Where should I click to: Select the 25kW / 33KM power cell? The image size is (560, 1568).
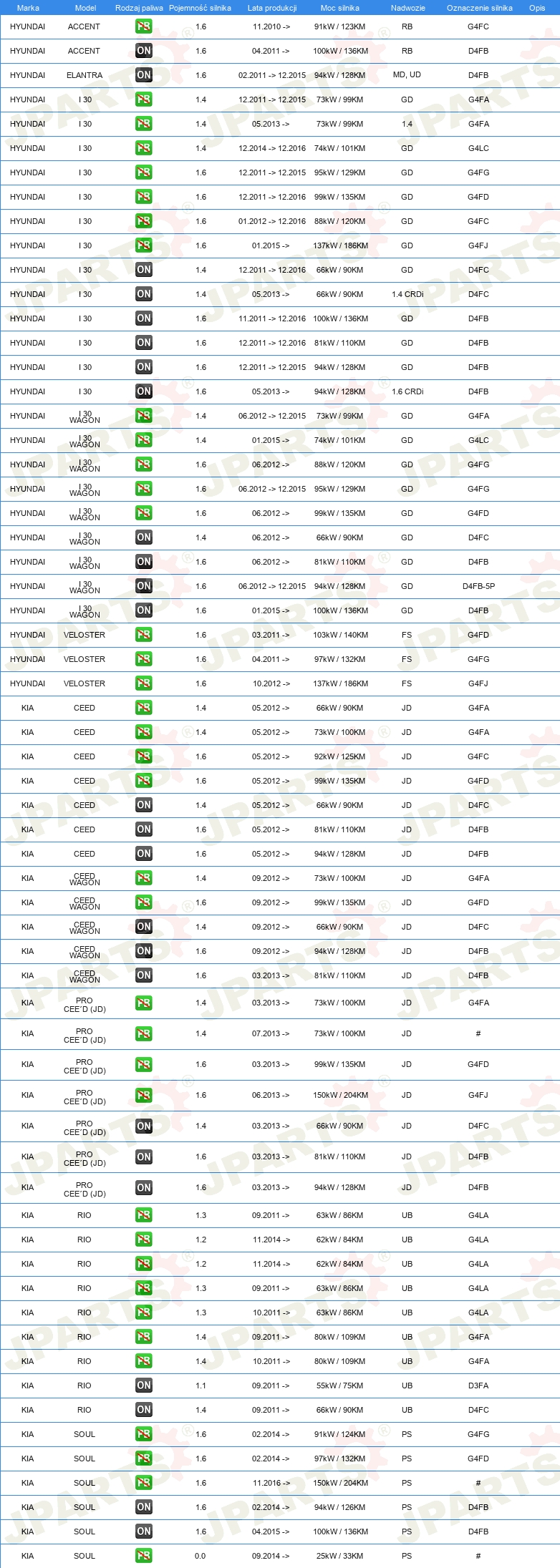tap(340, 1556)
